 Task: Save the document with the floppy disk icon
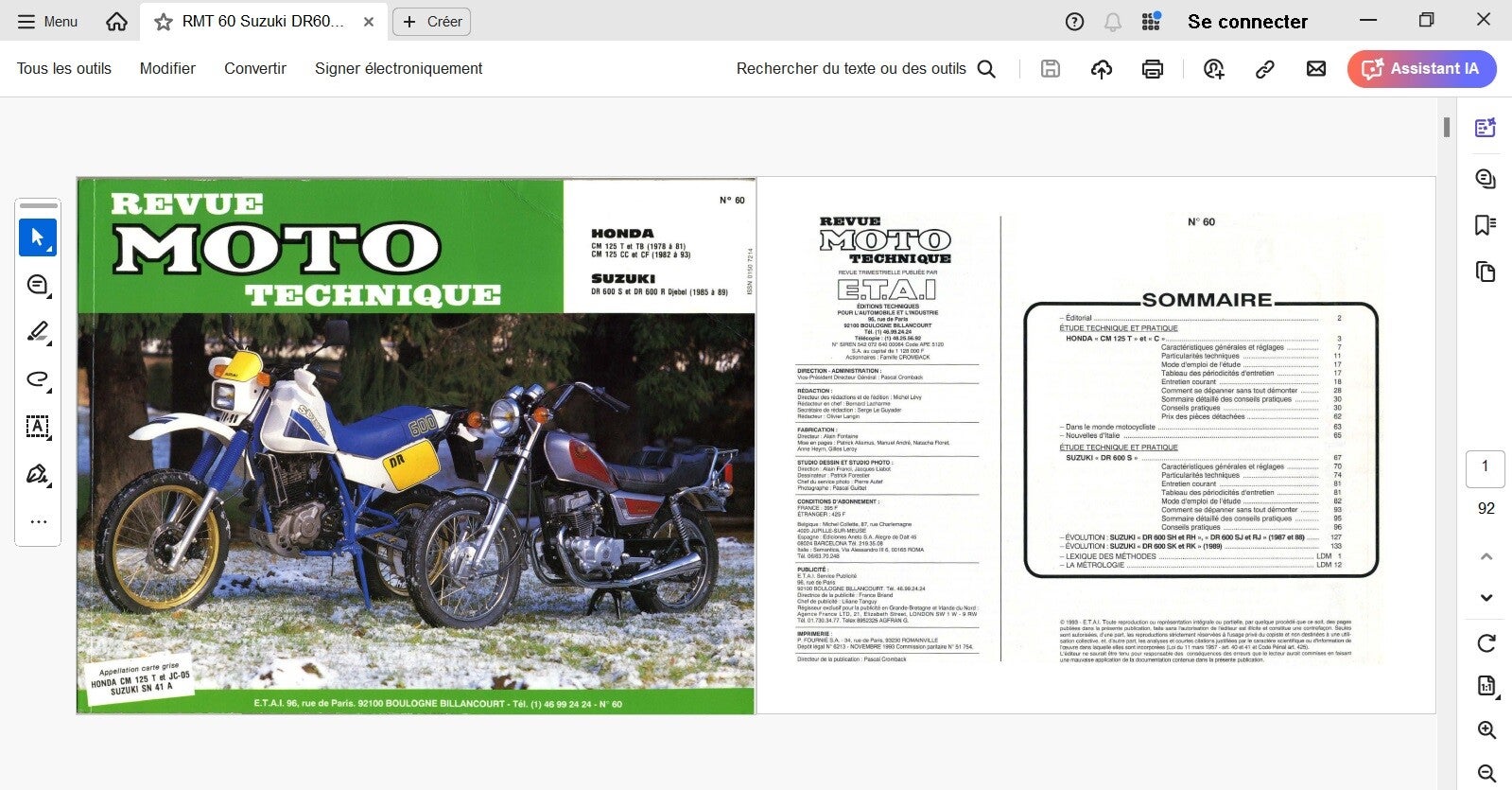1051,68
